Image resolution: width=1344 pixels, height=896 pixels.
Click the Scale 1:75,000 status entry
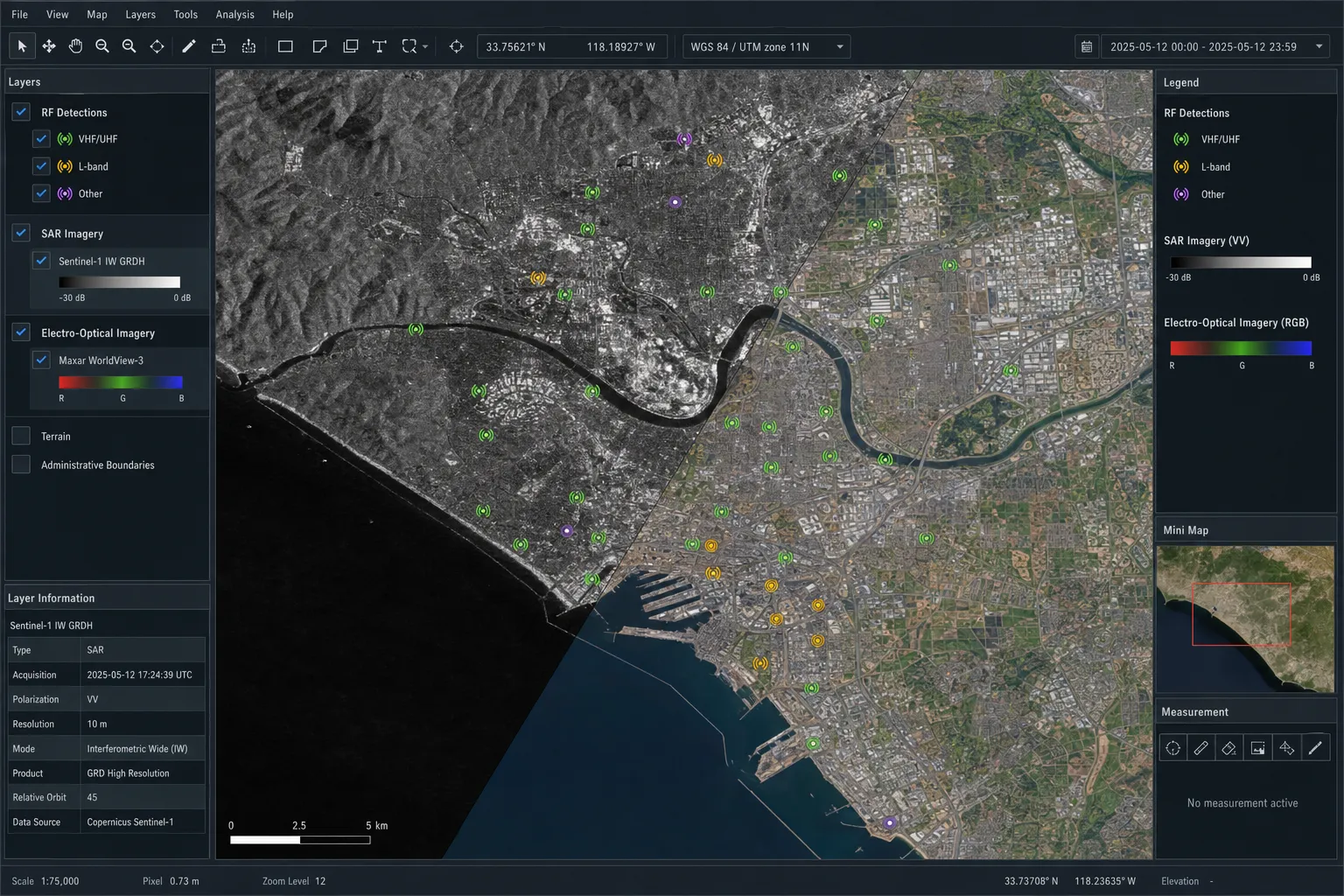pos(45,881)
